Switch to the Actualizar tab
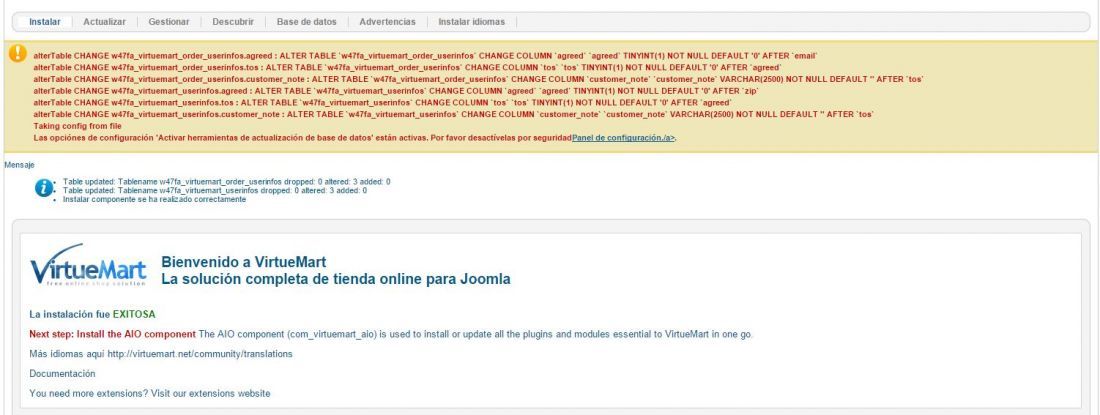 [x=105, y=22]
